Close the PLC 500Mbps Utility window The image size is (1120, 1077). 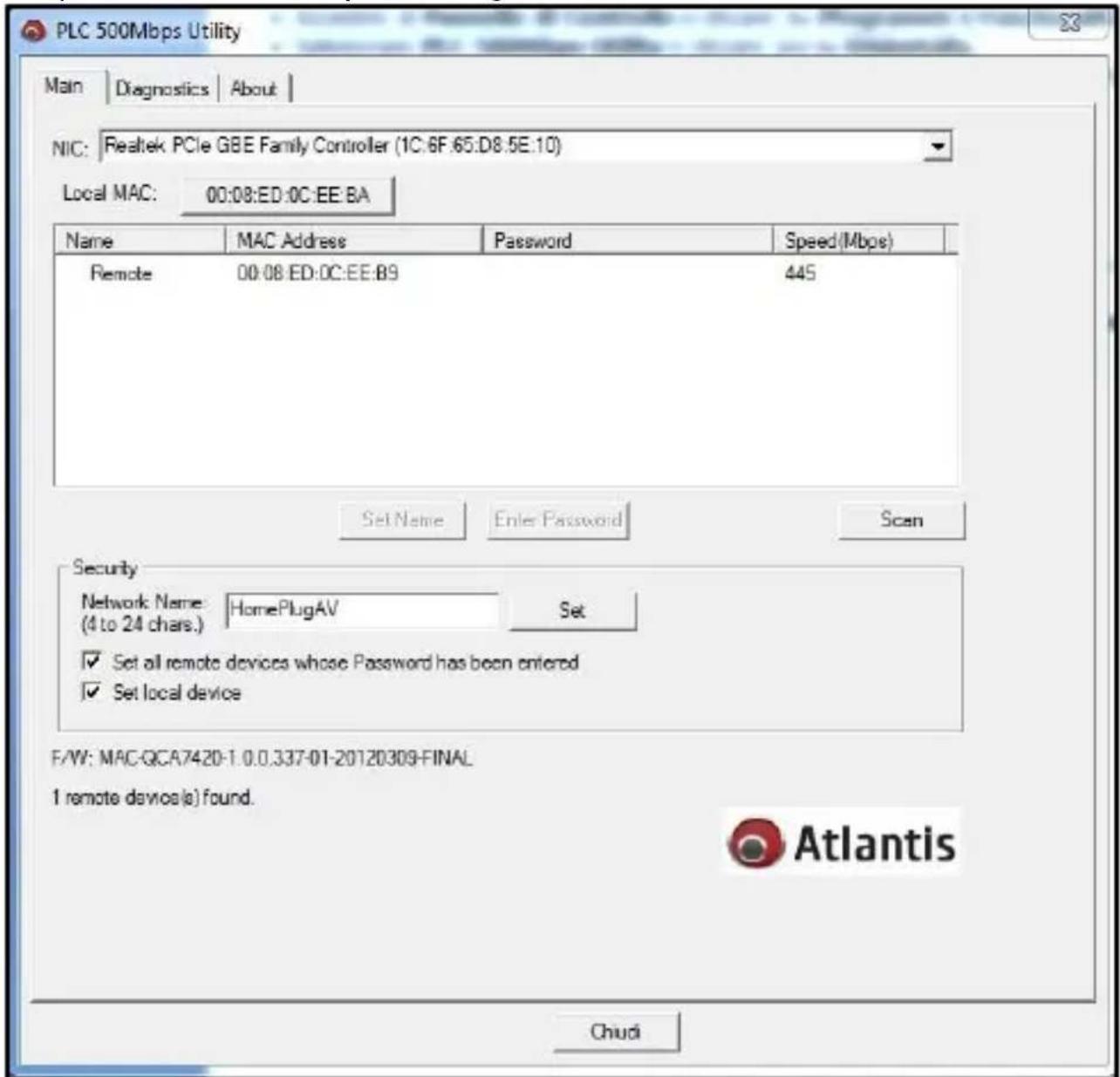coord(1070,24)
